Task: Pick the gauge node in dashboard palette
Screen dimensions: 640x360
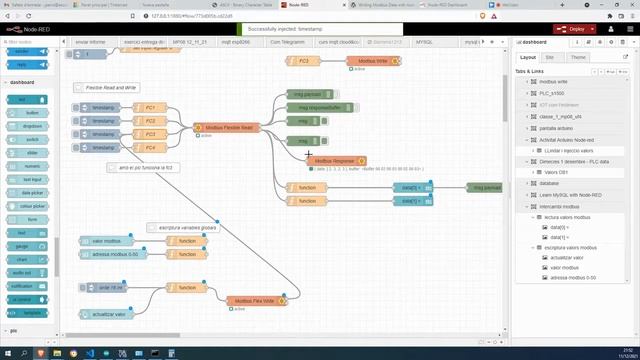Action: (x=27, y=246)
